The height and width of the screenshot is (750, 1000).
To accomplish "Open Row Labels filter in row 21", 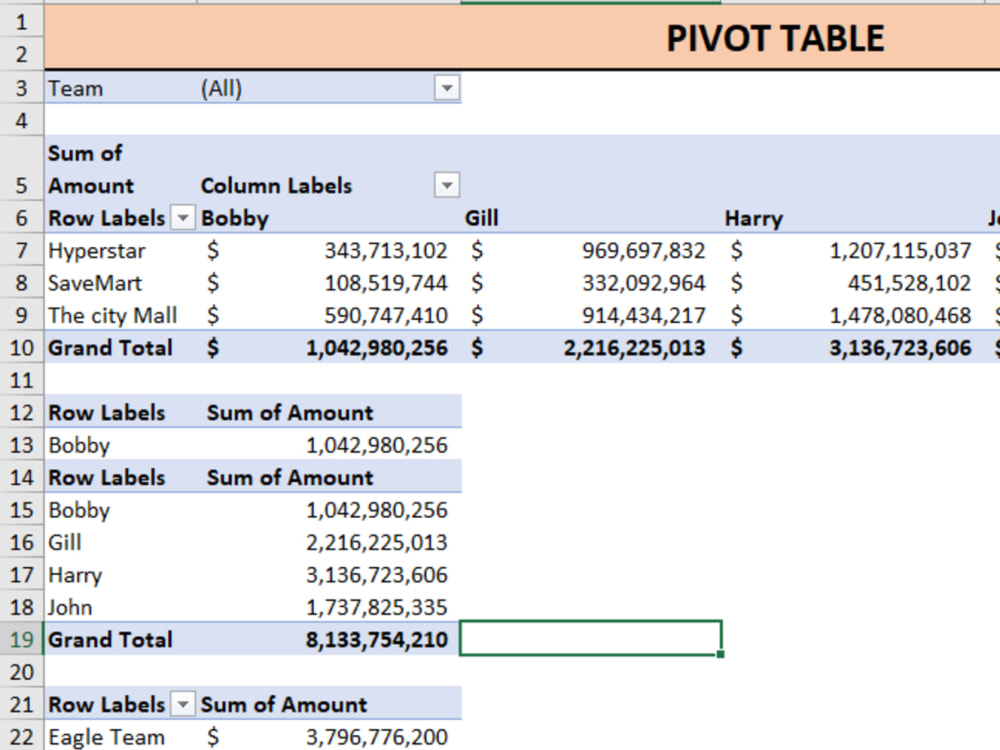I will (182, 705).
